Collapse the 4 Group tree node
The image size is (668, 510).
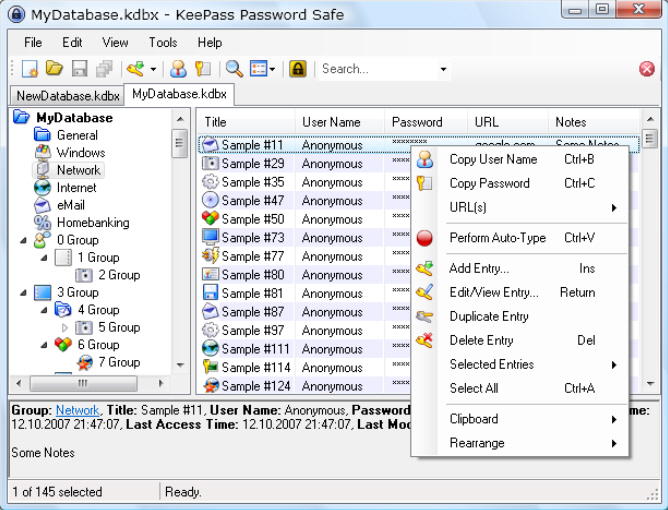[x=44, y=311]
